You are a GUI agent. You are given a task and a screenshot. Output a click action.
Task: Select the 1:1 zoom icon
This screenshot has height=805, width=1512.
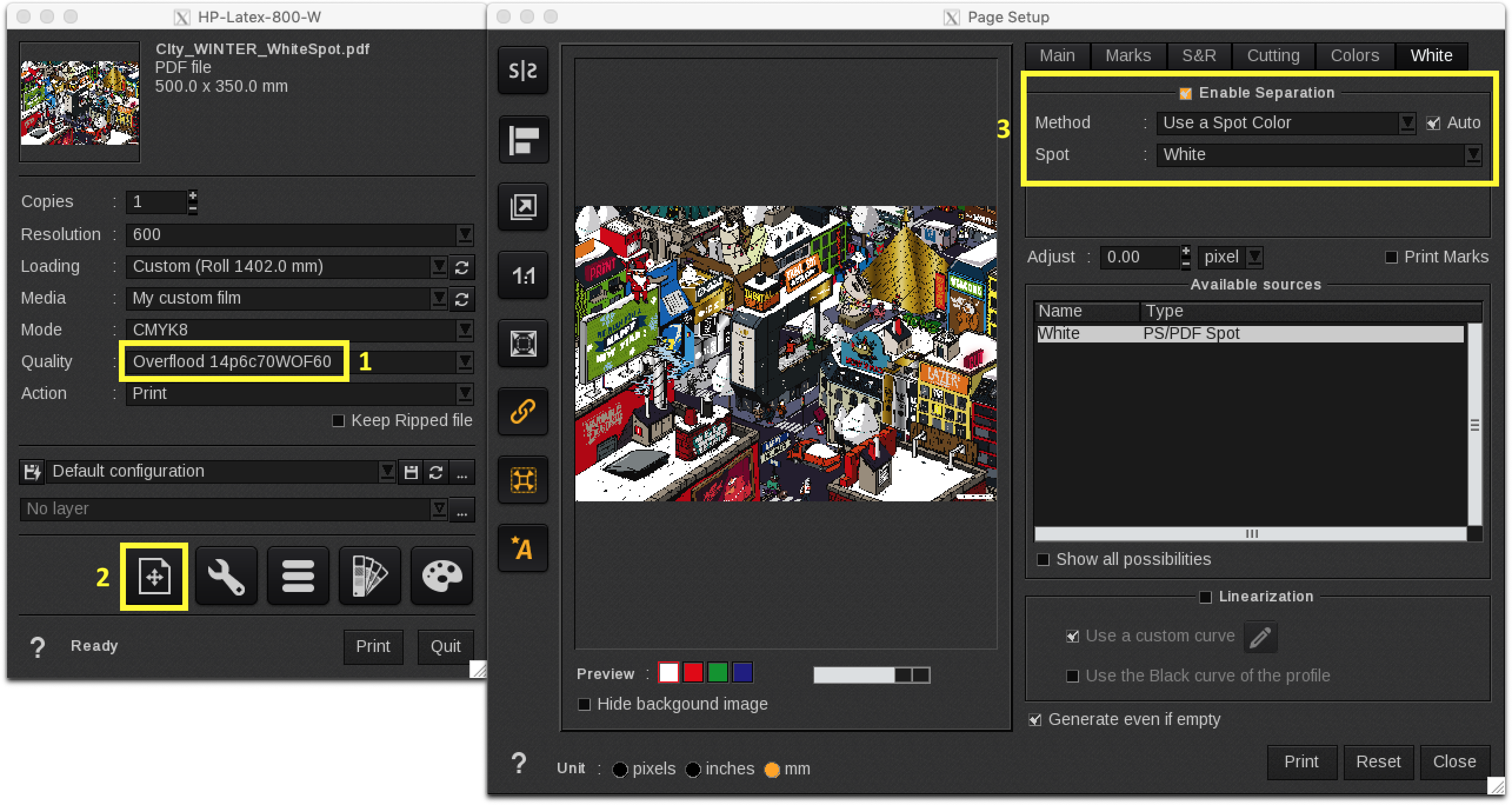tap(522, 275)
